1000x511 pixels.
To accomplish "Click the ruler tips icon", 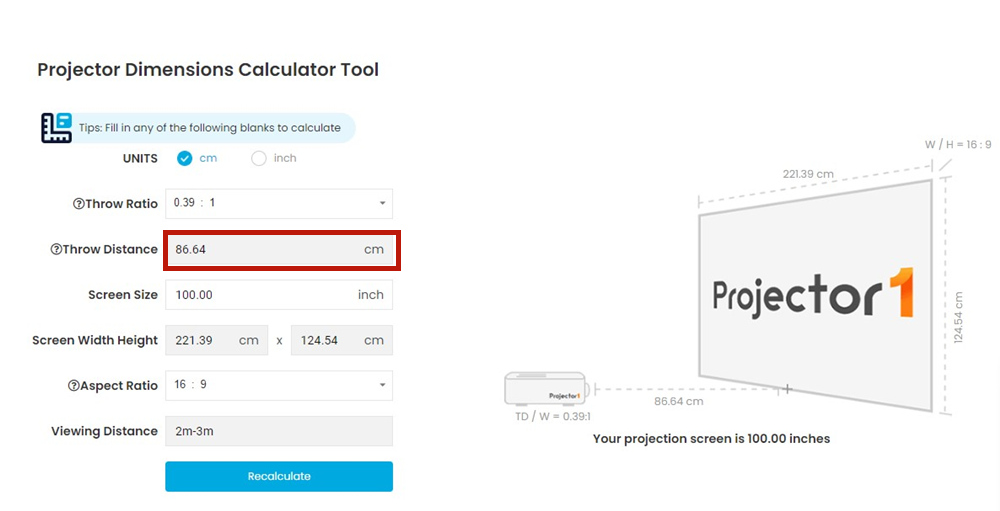I will (56, 128).
